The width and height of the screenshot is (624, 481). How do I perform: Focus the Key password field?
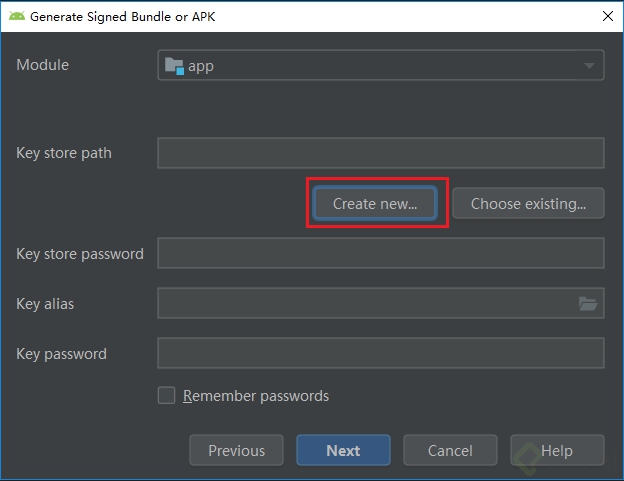381,353
